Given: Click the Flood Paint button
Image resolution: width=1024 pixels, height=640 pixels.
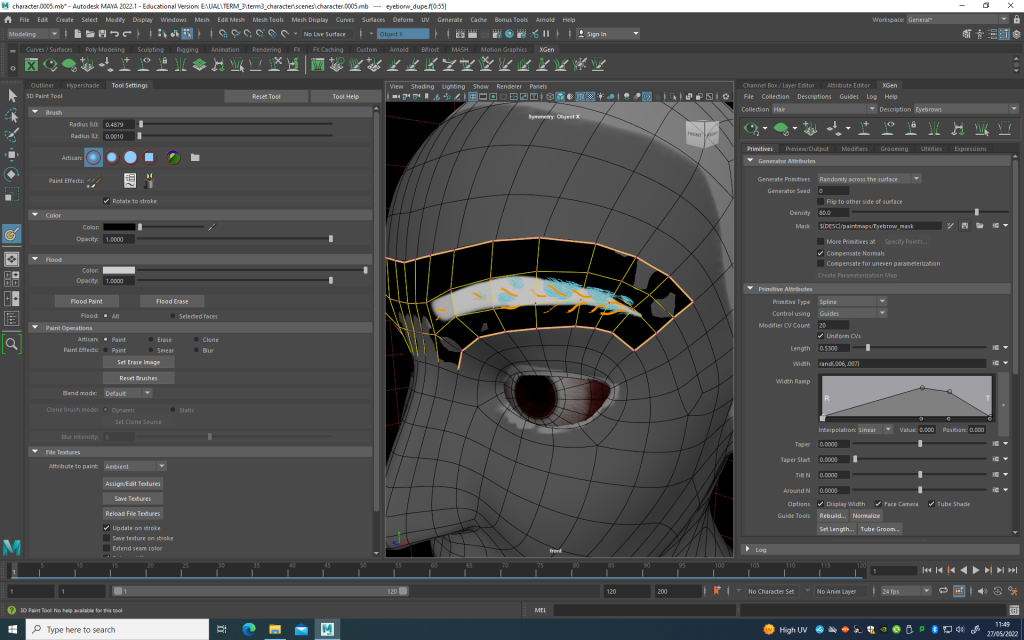Looking at the screenshot, I should (x=86, y=301).
